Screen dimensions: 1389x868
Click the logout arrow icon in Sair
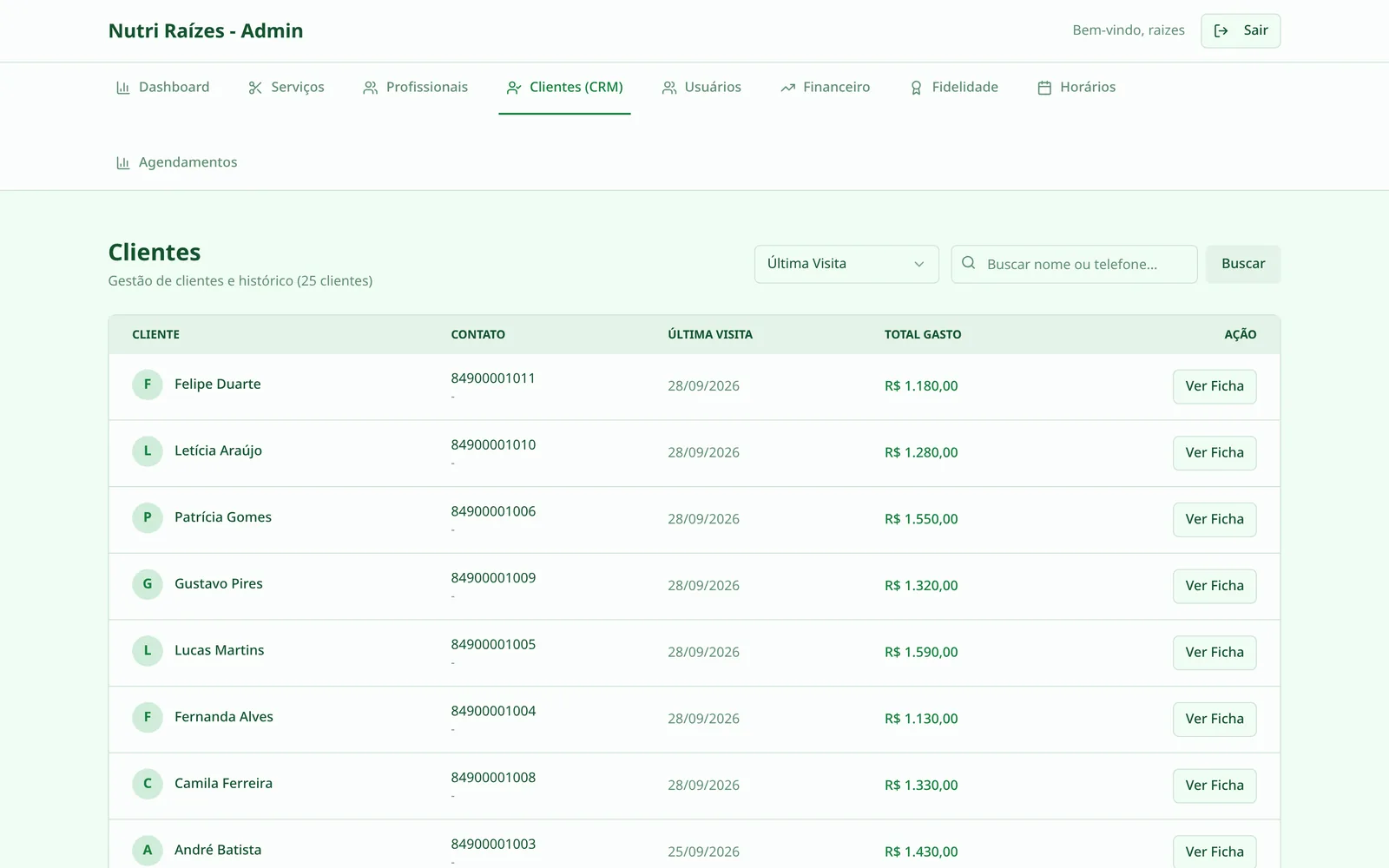click(1221, 30)
